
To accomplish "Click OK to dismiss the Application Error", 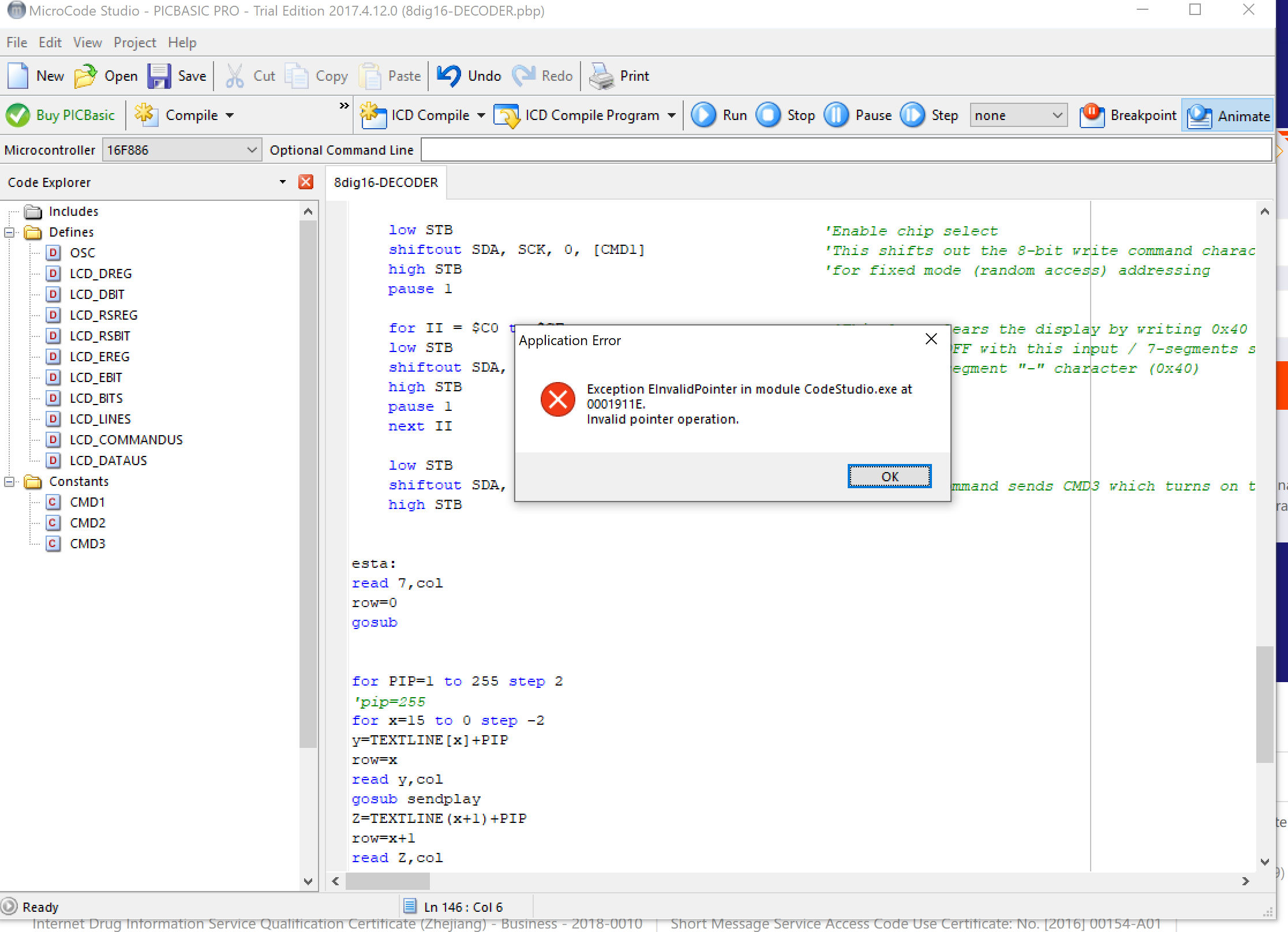I will pyautogui.click(x=887, y=476).
